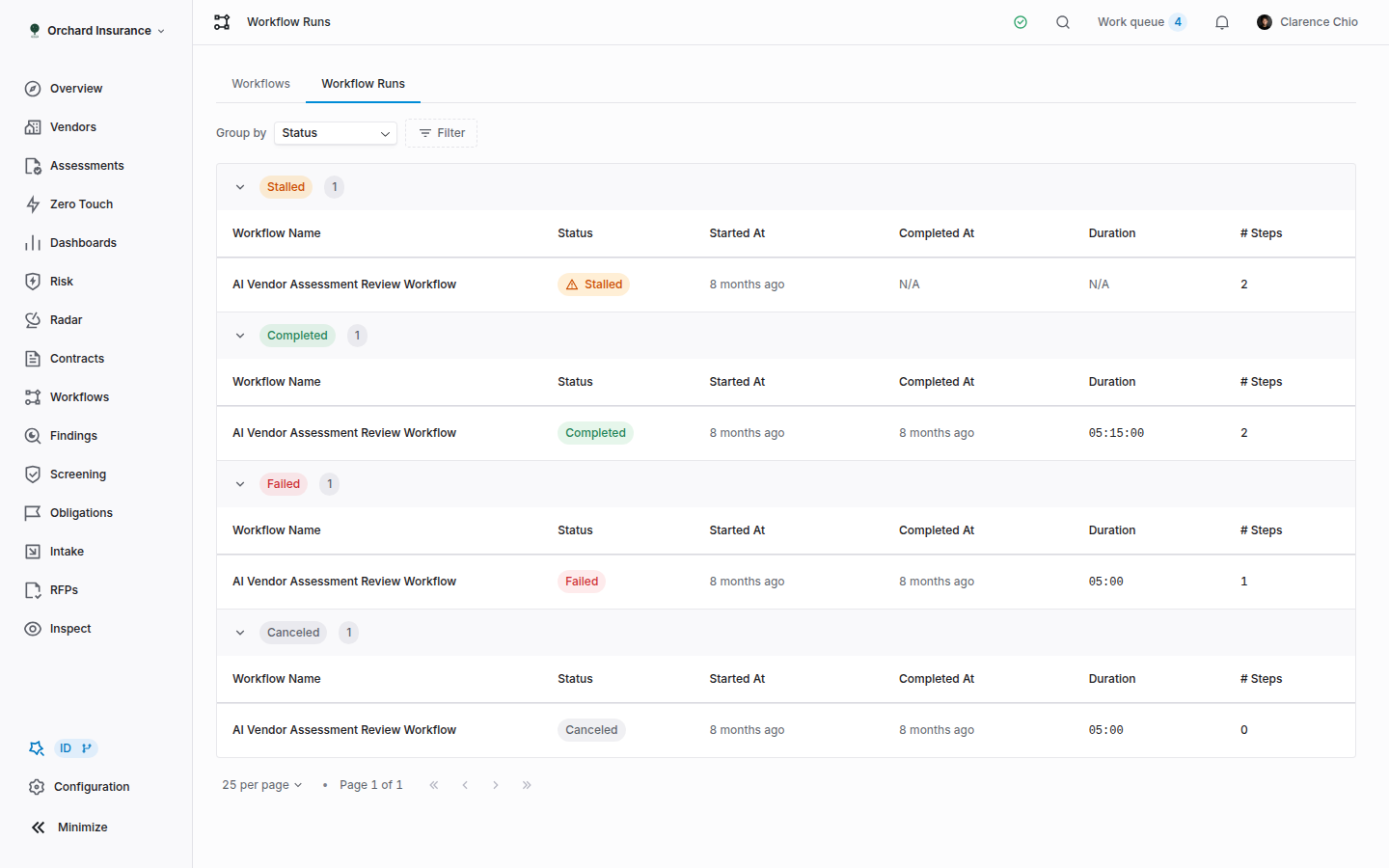Screen dimensions: 1389x868
Task: Open the notifications bell
Action: pos(1222,22)
